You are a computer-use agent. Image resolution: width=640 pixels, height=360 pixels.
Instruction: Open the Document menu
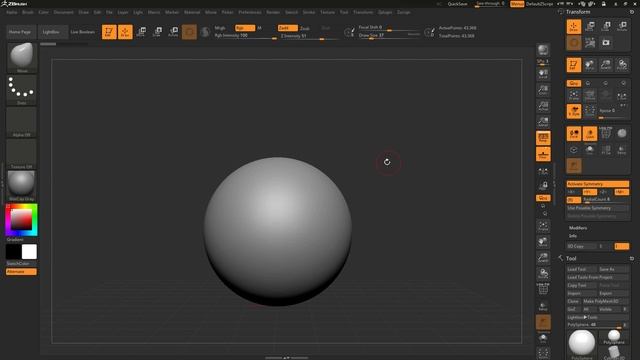click(x=64, y=12)
